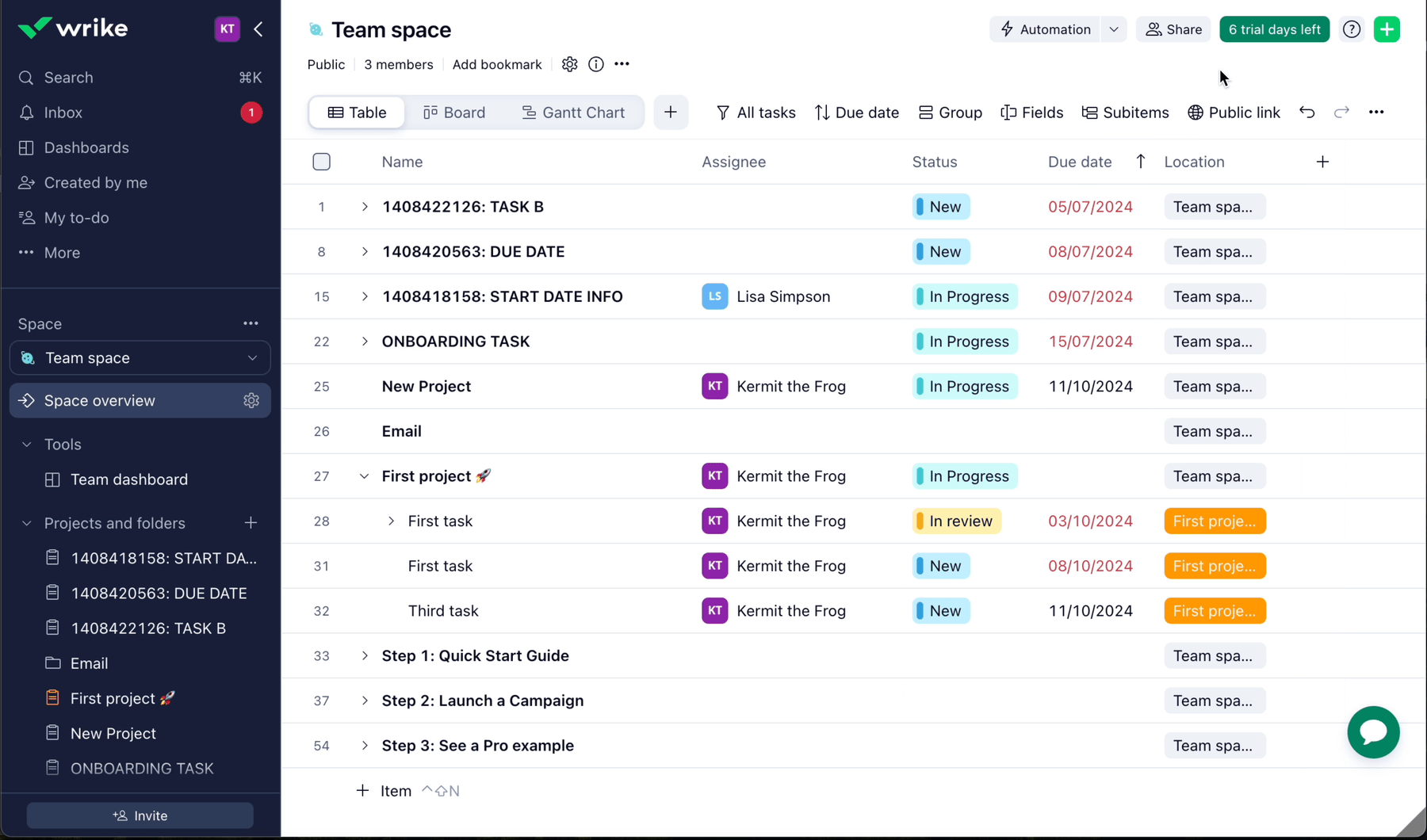Switch to the Gantt Chart tab

(x=573, y=113)
